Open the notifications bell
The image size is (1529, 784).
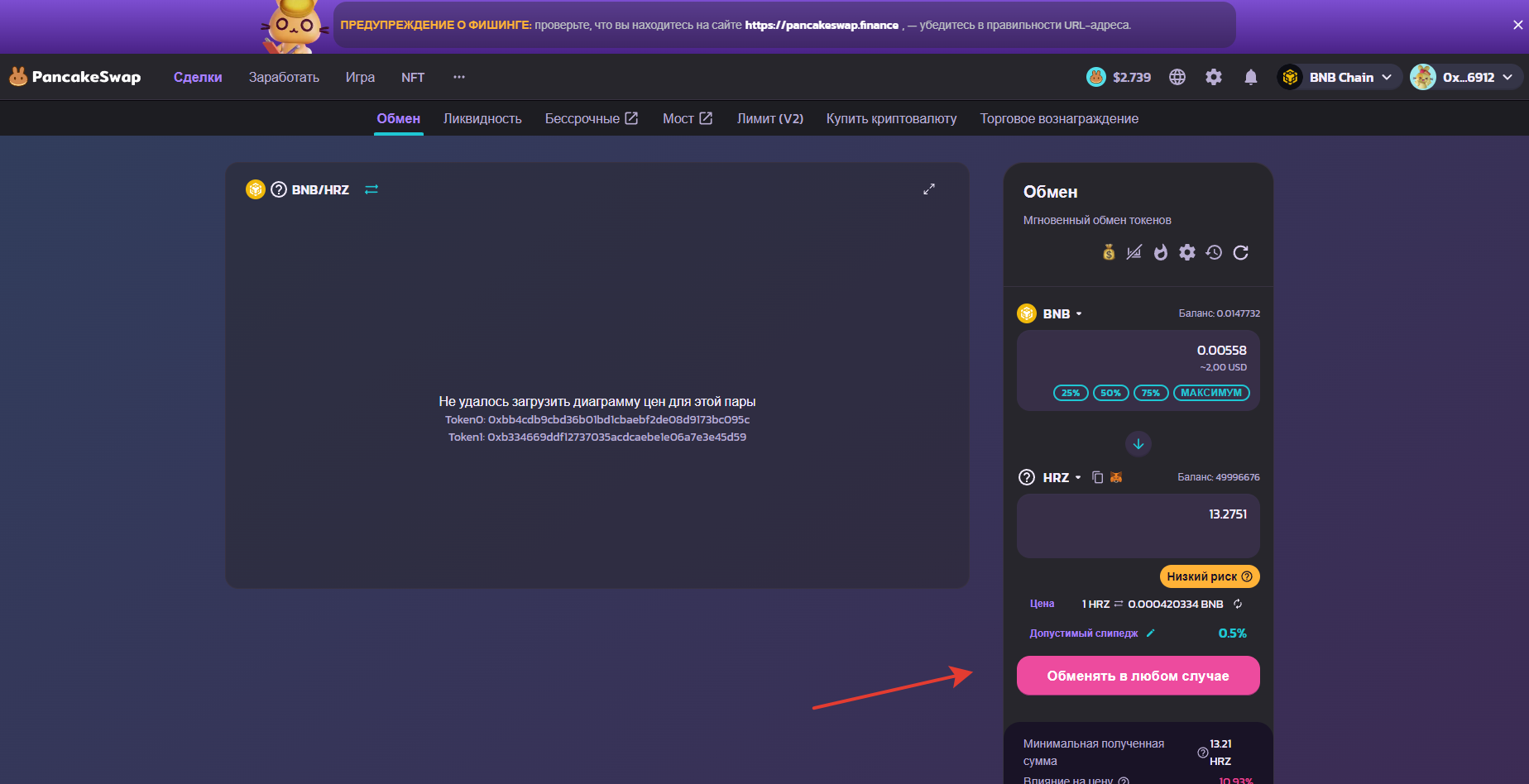[1251, 77]
